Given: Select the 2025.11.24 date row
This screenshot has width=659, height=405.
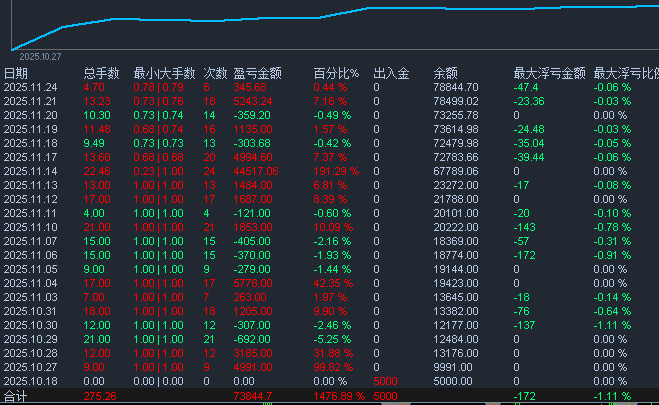Looking at the screenshot, I should point(30,87).
